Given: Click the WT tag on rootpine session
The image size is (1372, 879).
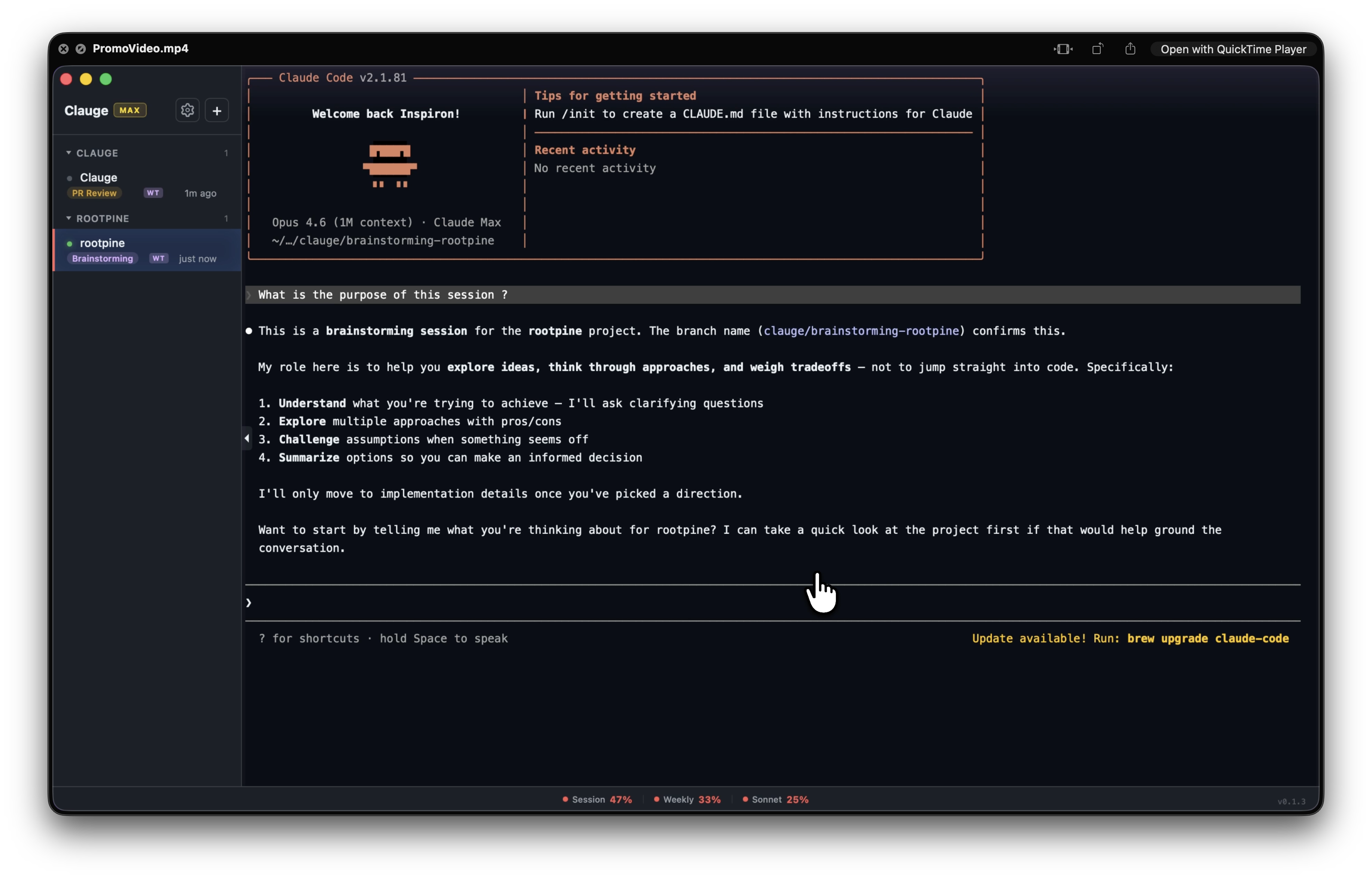Looking at the screenshot, I should click(x=159, y=258).
